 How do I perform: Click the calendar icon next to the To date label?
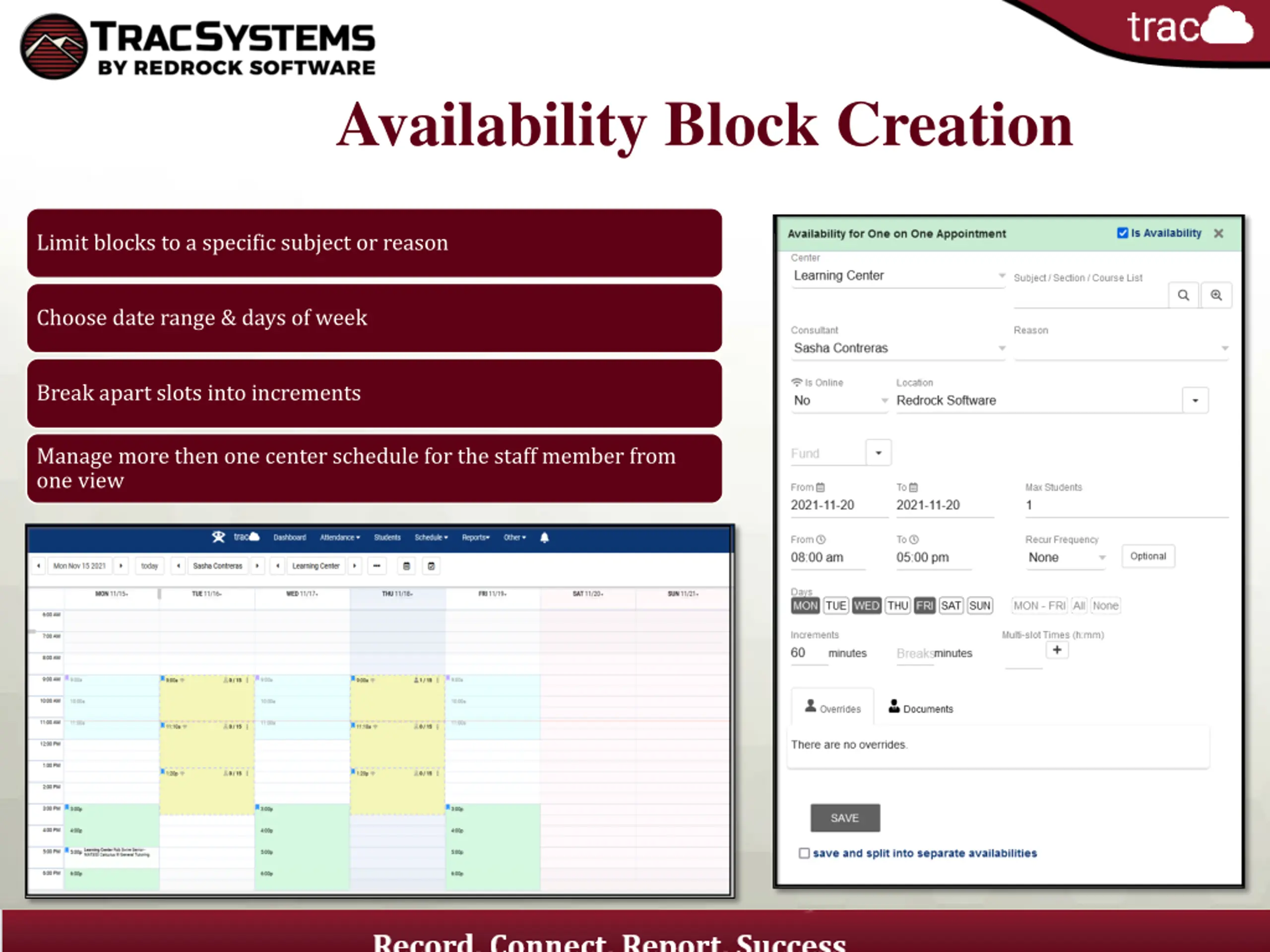913,487
